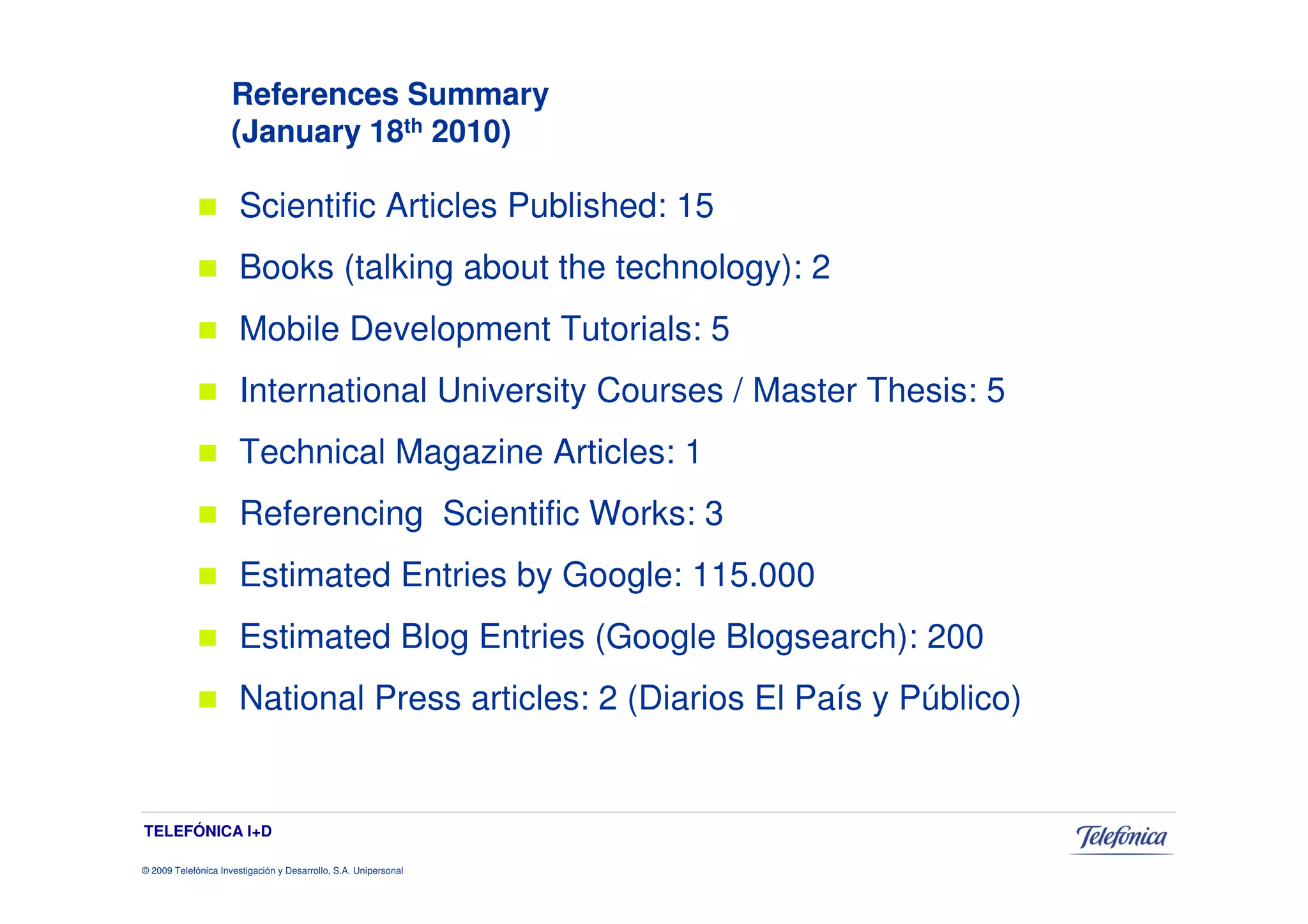Select 'Technical Magazine Articles: 1' line
The height and width of the screenshot is (924, 1308).
coord(470,451)
